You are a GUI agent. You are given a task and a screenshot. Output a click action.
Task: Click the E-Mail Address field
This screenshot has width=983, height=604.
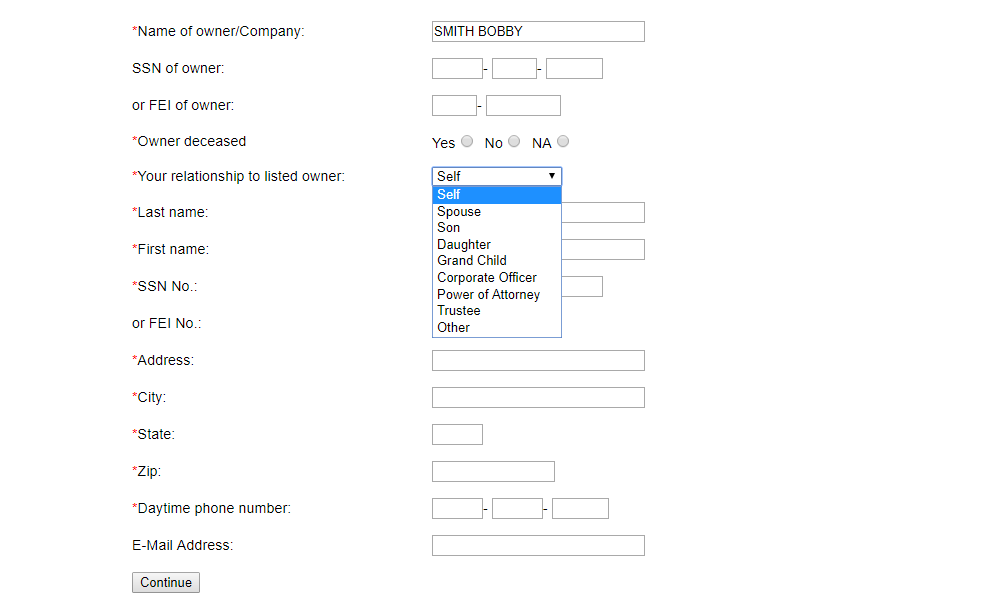(538, 546)
